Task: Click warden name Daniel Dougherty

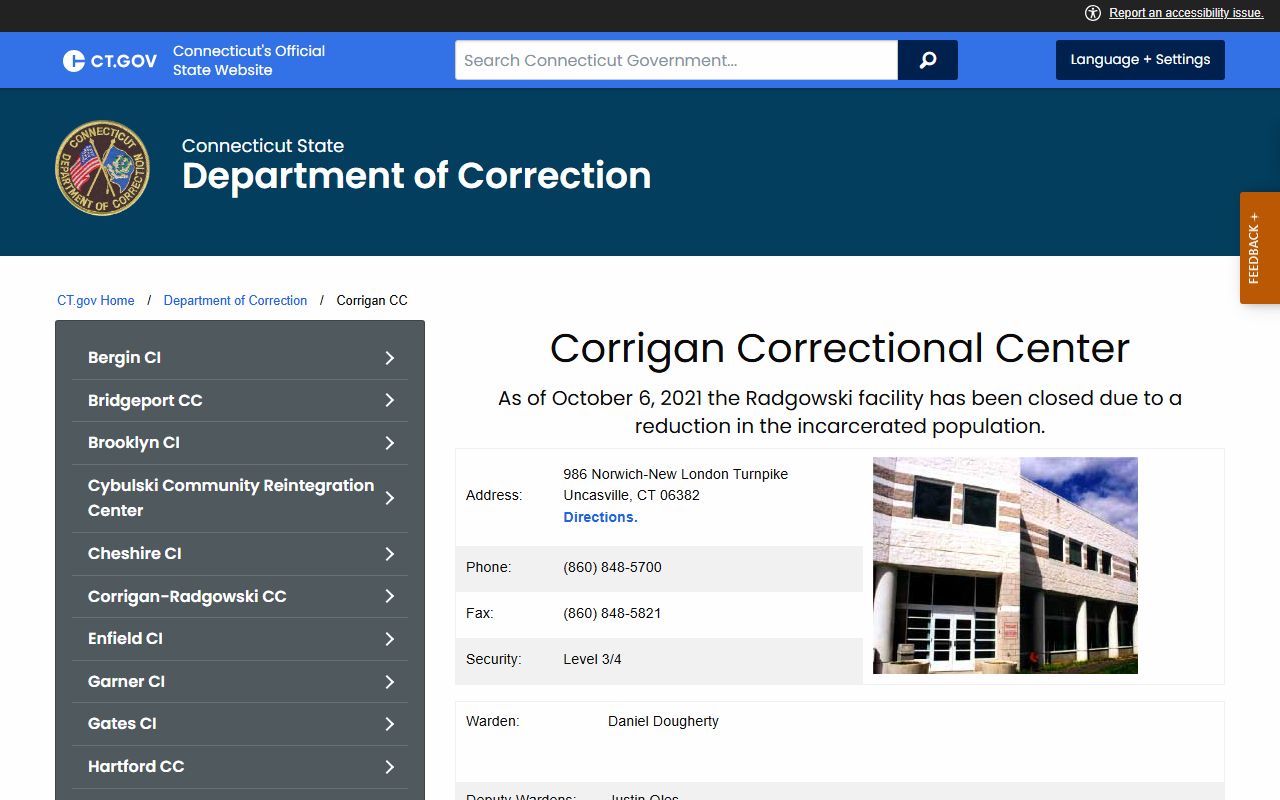Action: (663, 721)
